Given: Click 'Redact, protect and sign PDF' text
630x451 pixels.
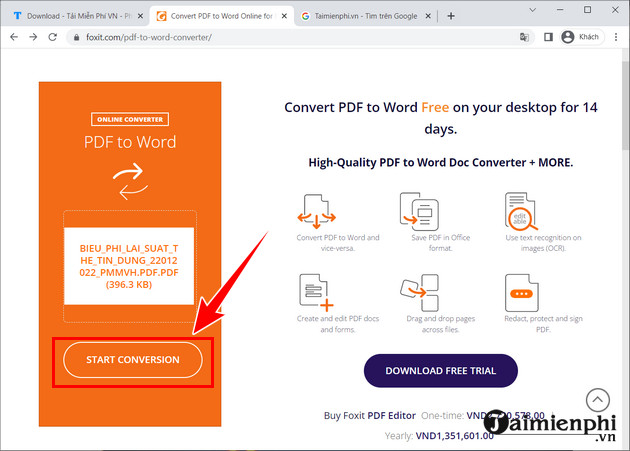Looking at the screenshot, I should [x=543, y=324].
